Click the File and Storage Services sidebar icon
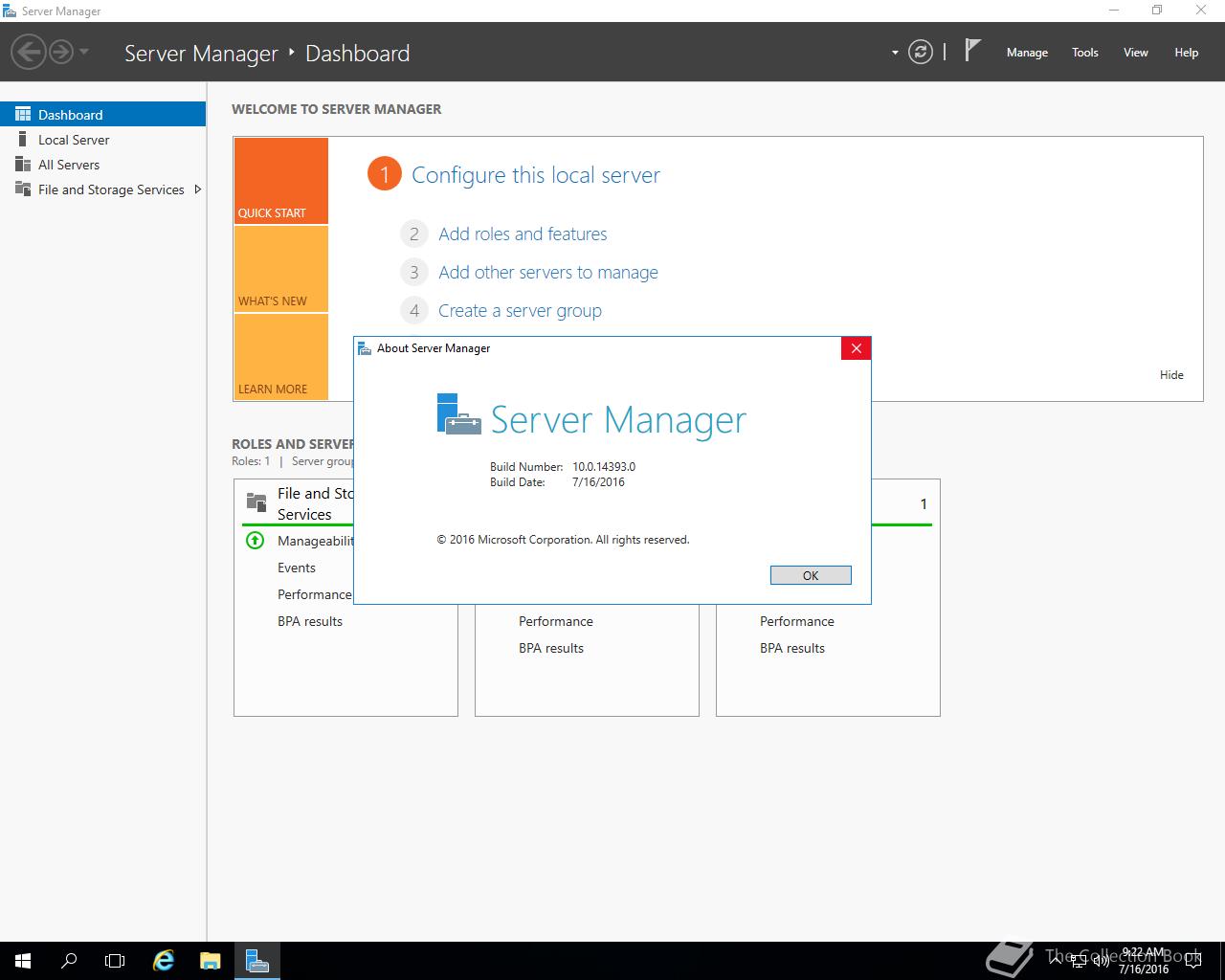This screenshot has width=1225, height=980. coord(23,189)
